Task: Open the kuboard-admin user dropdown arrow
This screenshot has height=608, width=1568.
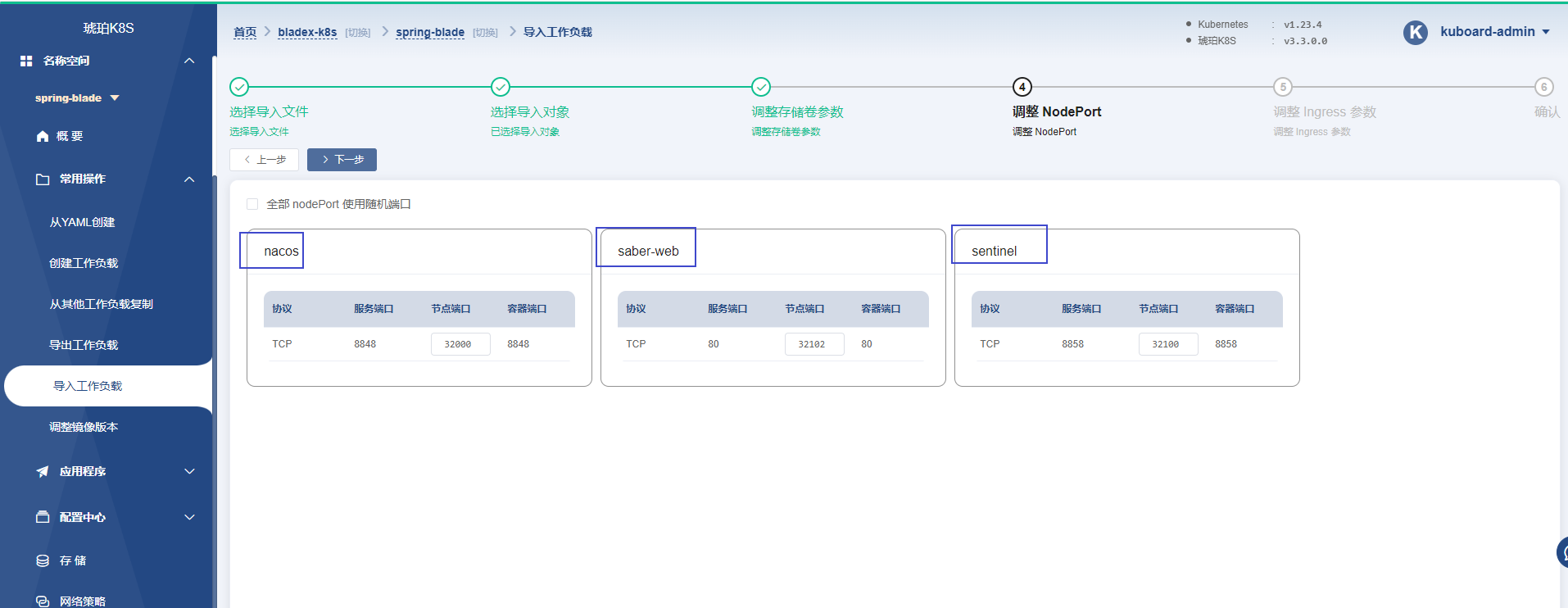Action: pyautogui.click(x=1546, y=32)
